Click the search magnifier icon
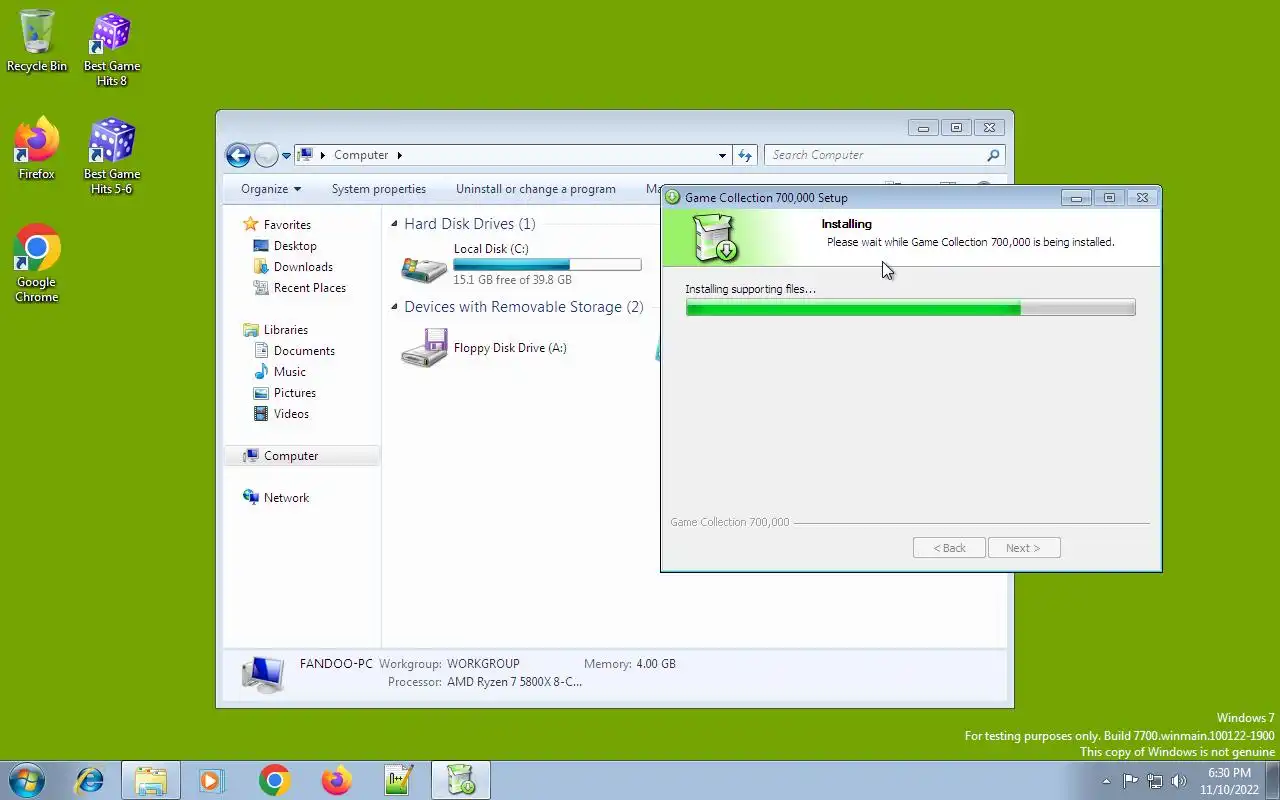 [993, 155]
